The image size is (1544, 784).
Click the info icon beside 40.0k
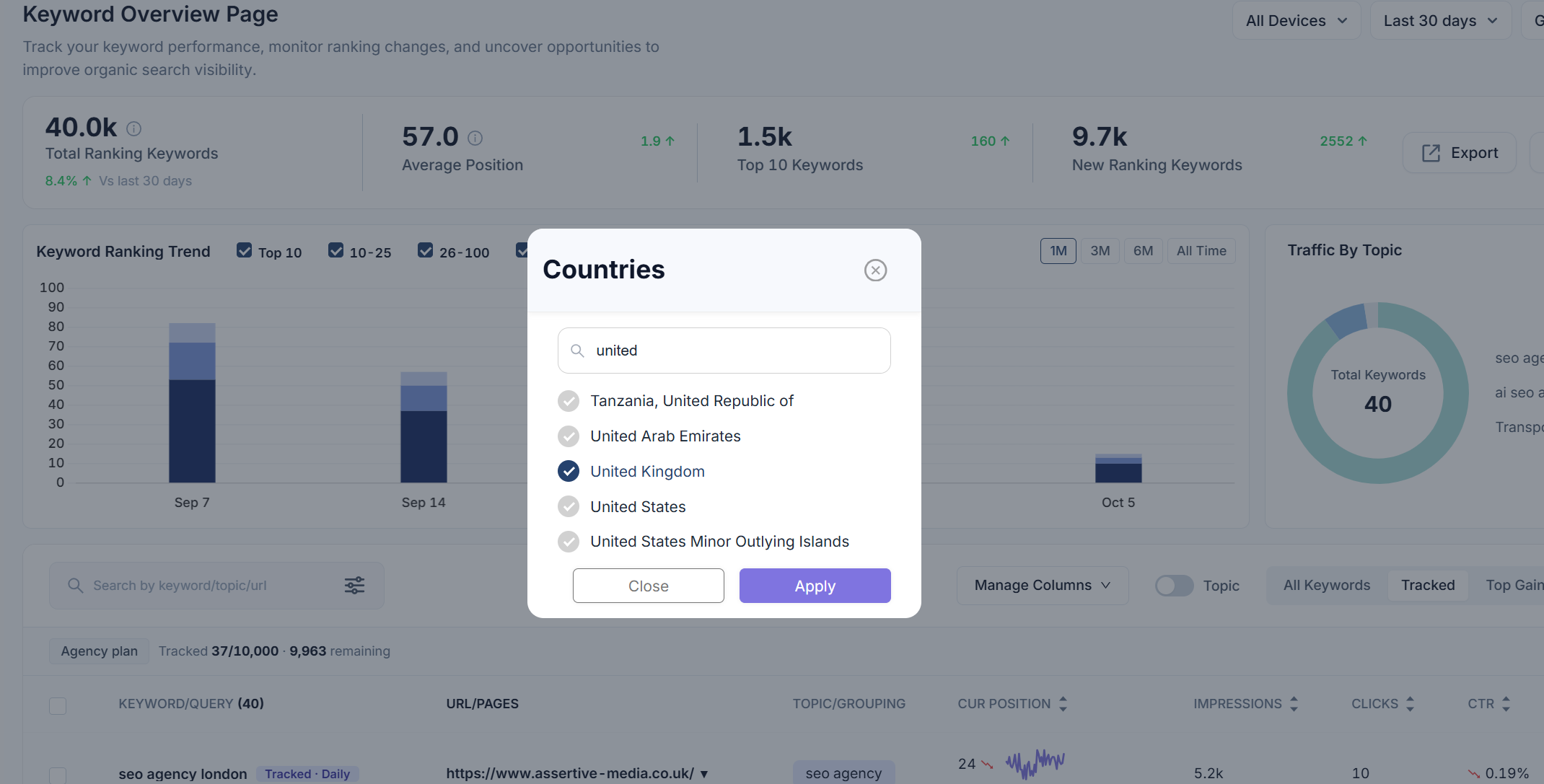point(133,128)
